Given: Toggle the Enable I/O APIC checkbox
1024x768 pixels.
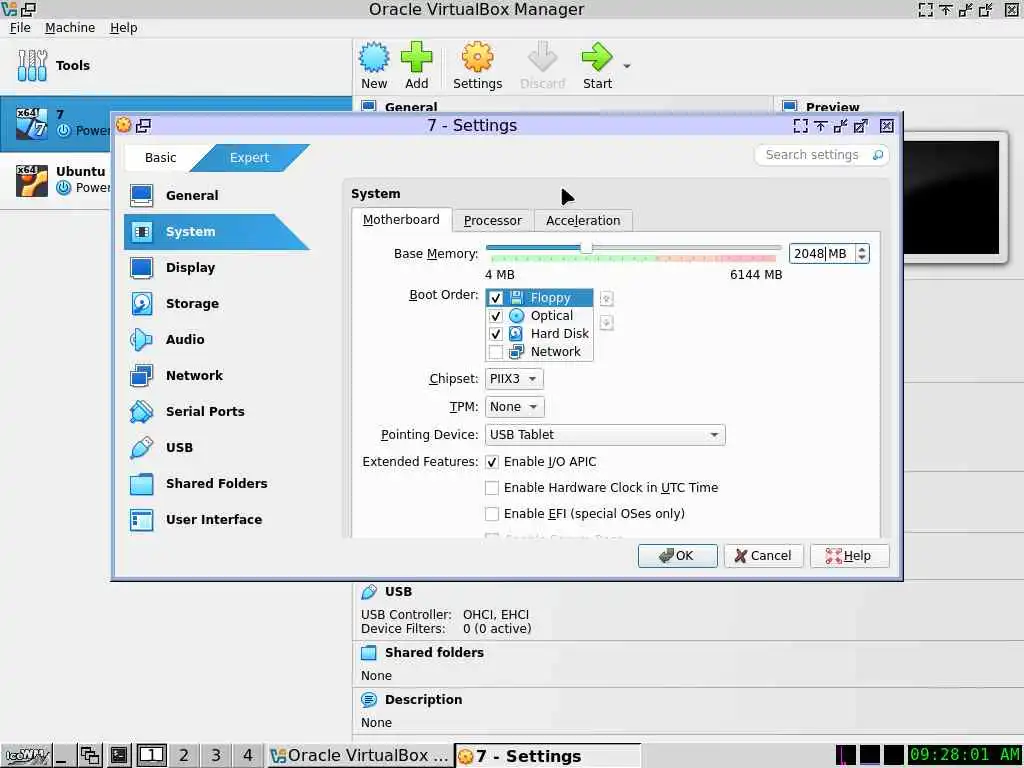Looking at the screenshot, I should 492,462.
